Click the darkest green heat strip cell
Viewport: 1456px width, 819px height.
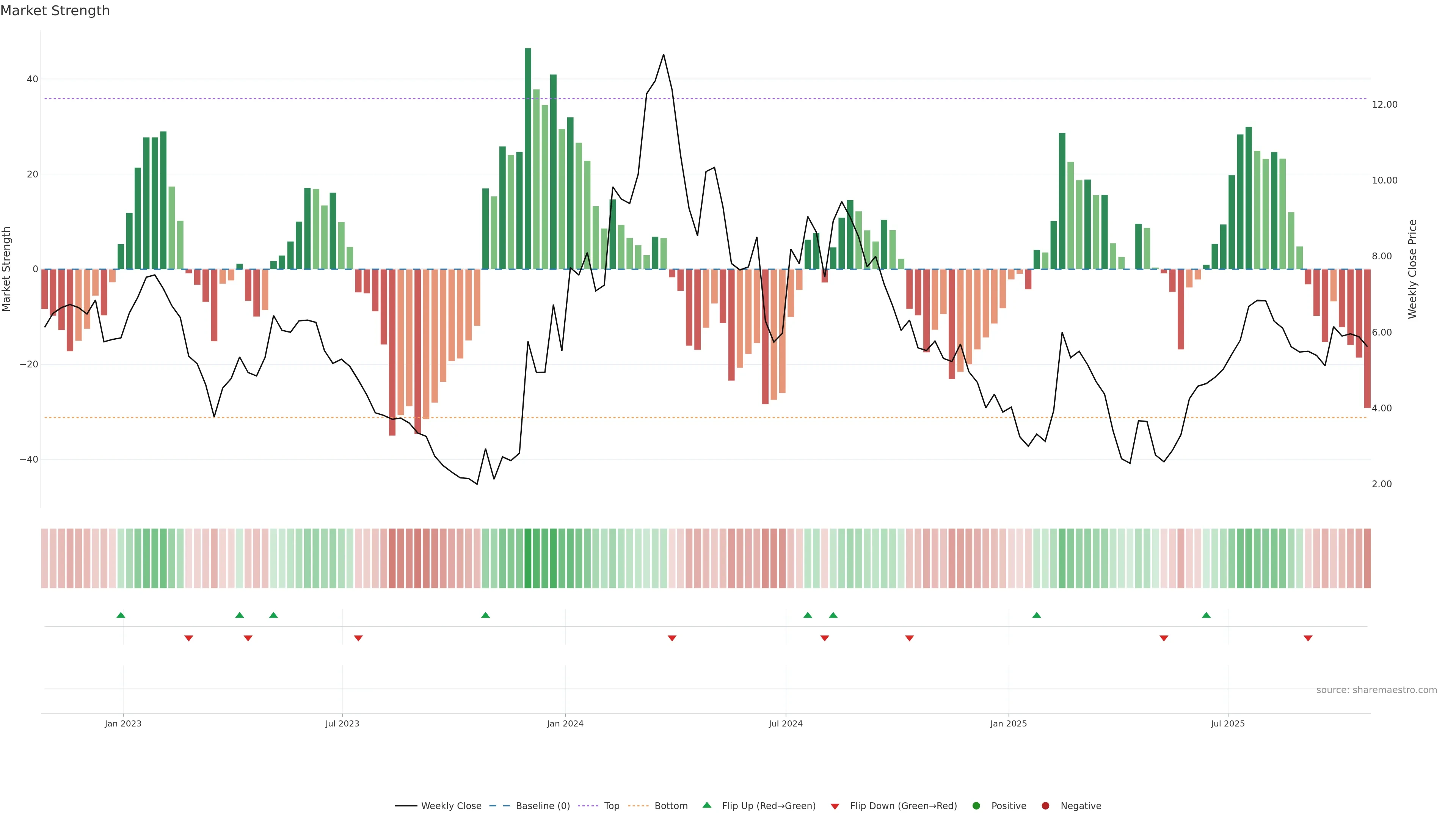coord(528,559)
